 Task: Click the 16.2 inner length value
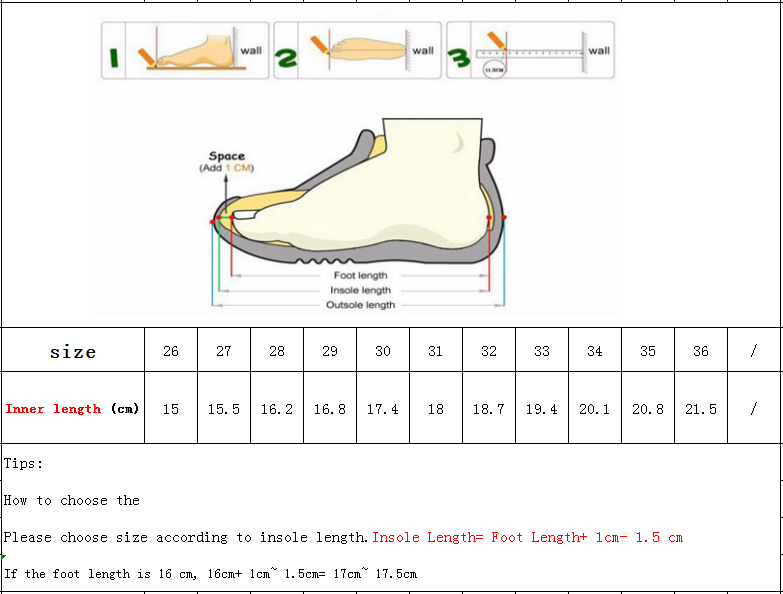[x=277, y=409]
